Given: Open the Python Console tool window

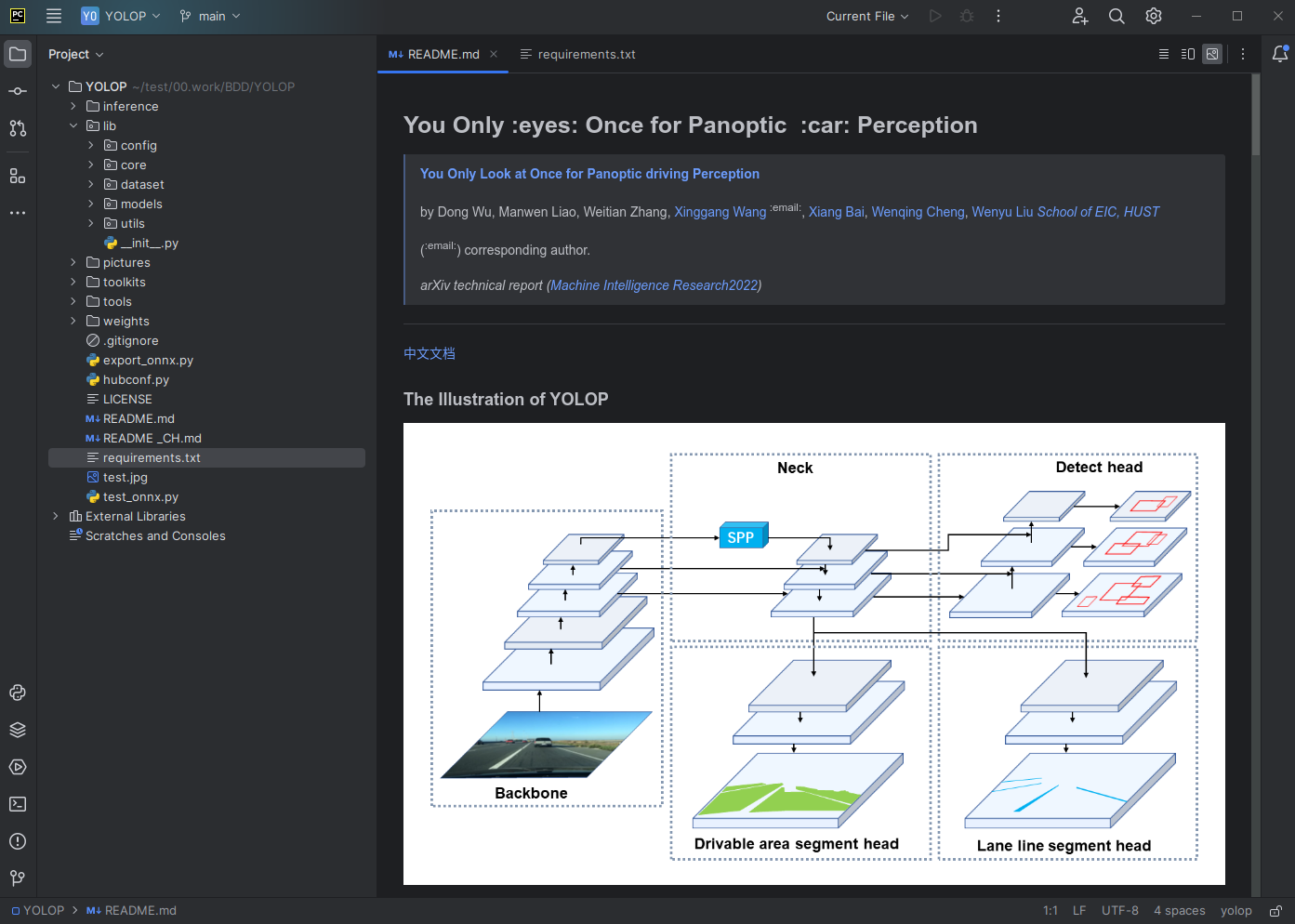Looking at the screenshot, I should (18, 693).
